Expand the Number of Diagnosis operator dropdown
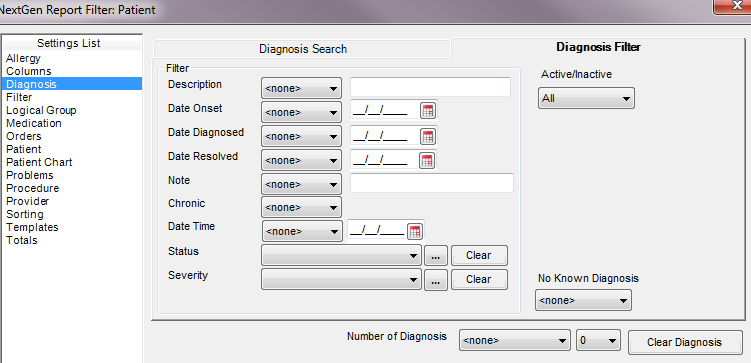This screenshot has width=751, height=363. point(515,340)
